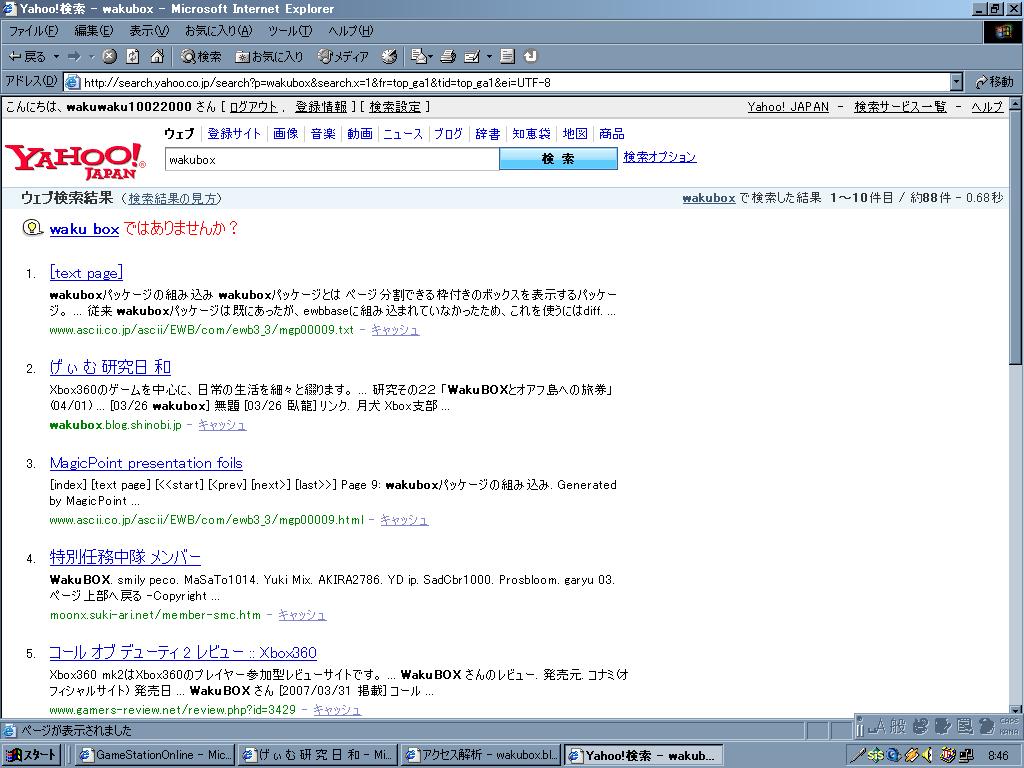
Task: Open the Edit icon dropdown arrow
Action: click(488, 57)
